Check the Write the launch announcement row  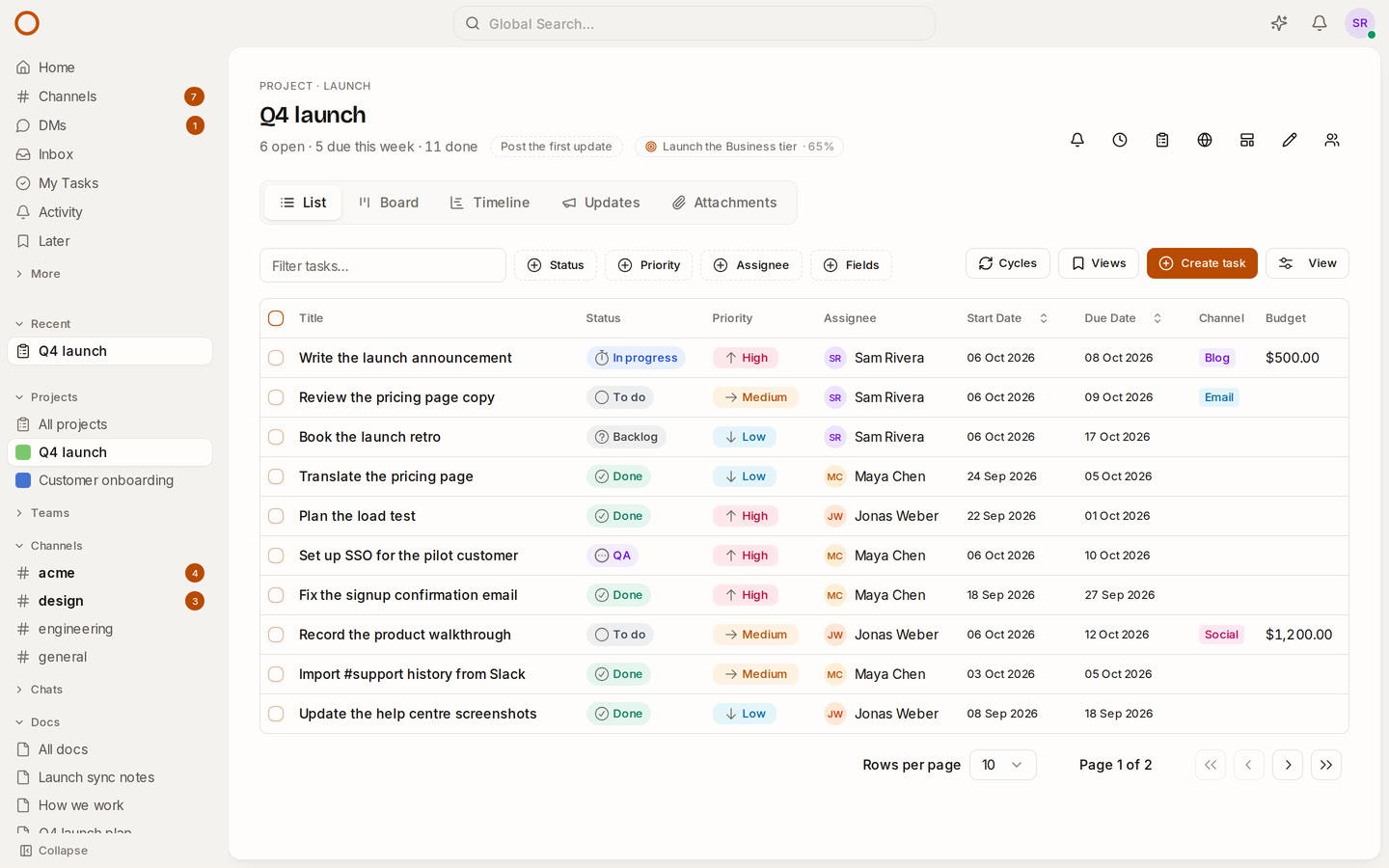(x=276, y=358)
